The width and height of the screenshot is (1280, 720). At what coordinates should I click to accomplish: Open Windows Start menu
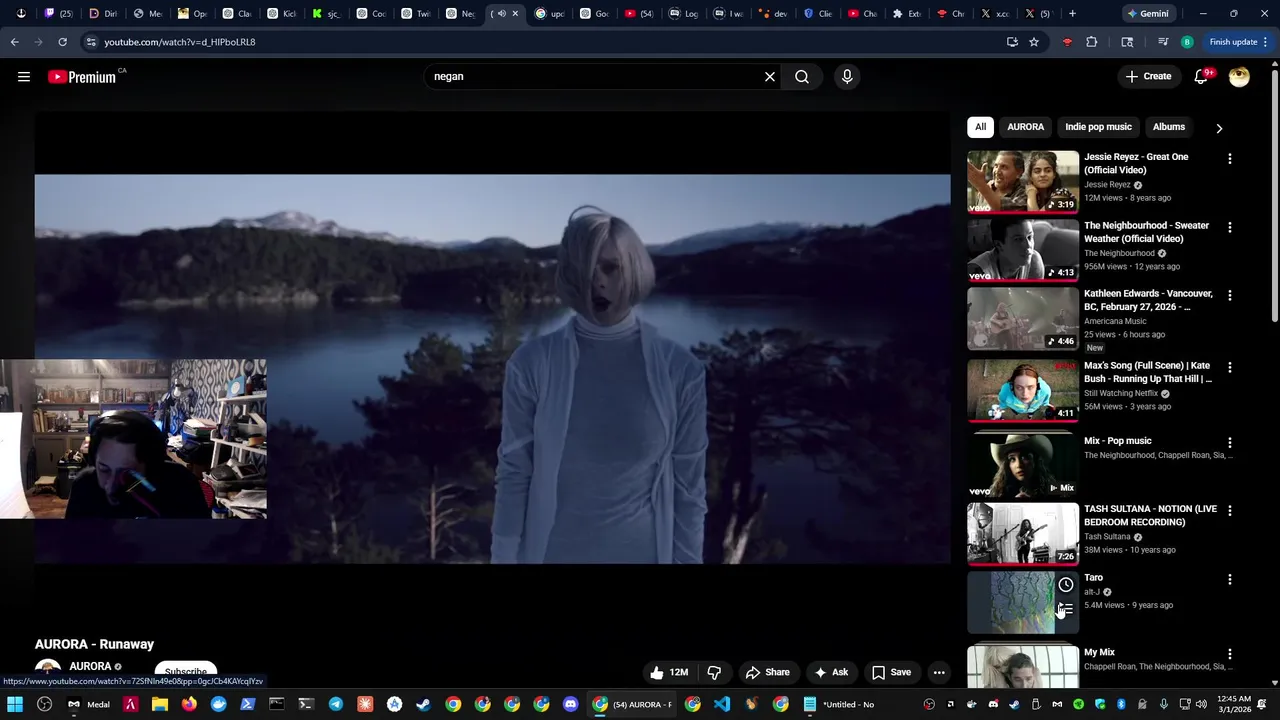[15, 704]
